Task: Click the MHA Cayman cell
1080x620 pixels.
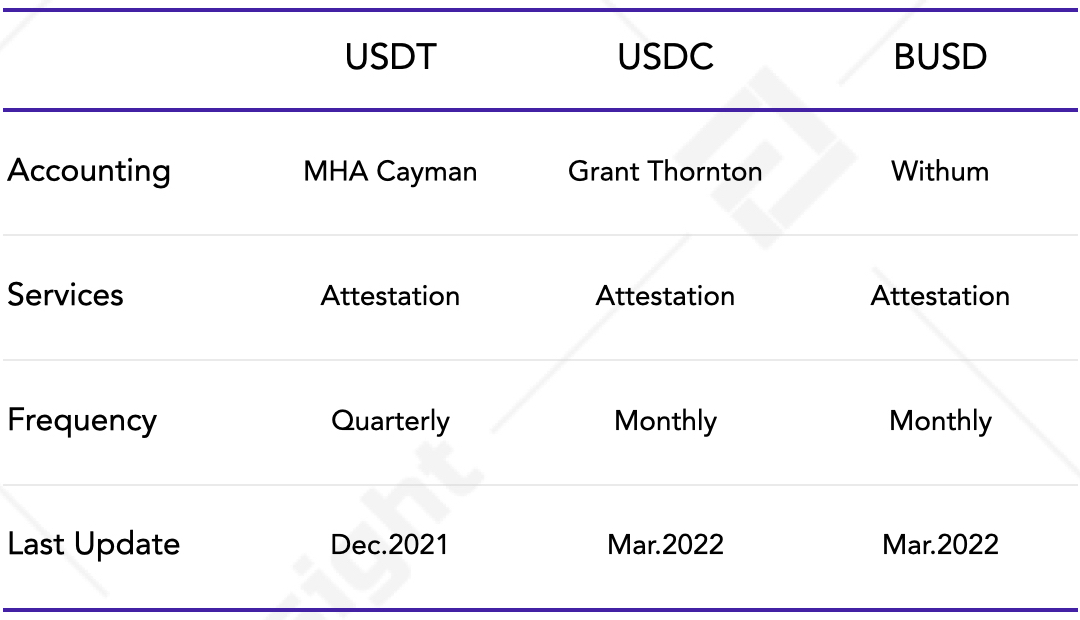Action: click(x=391, y=172)
